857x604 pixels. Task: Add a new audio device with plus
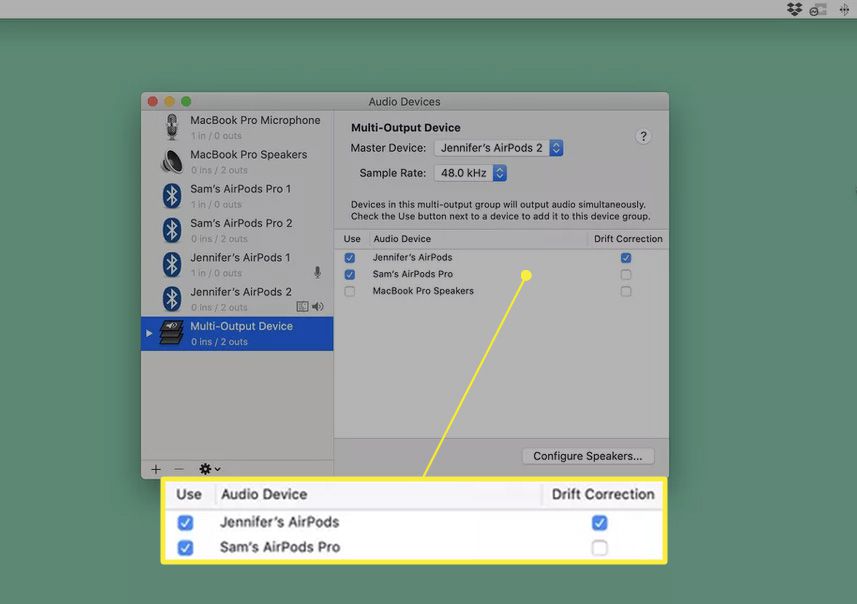(x=155, y=469)
